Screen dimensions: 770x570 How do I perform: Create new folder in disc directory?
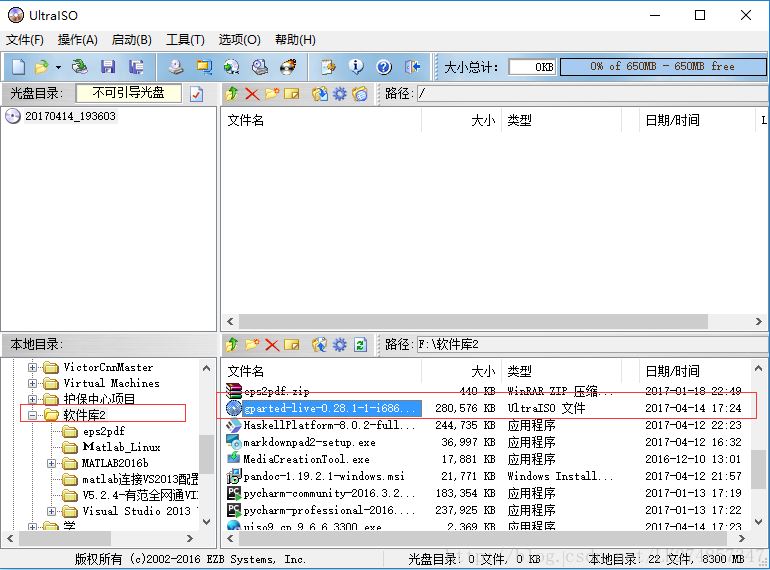coord(272,93)
